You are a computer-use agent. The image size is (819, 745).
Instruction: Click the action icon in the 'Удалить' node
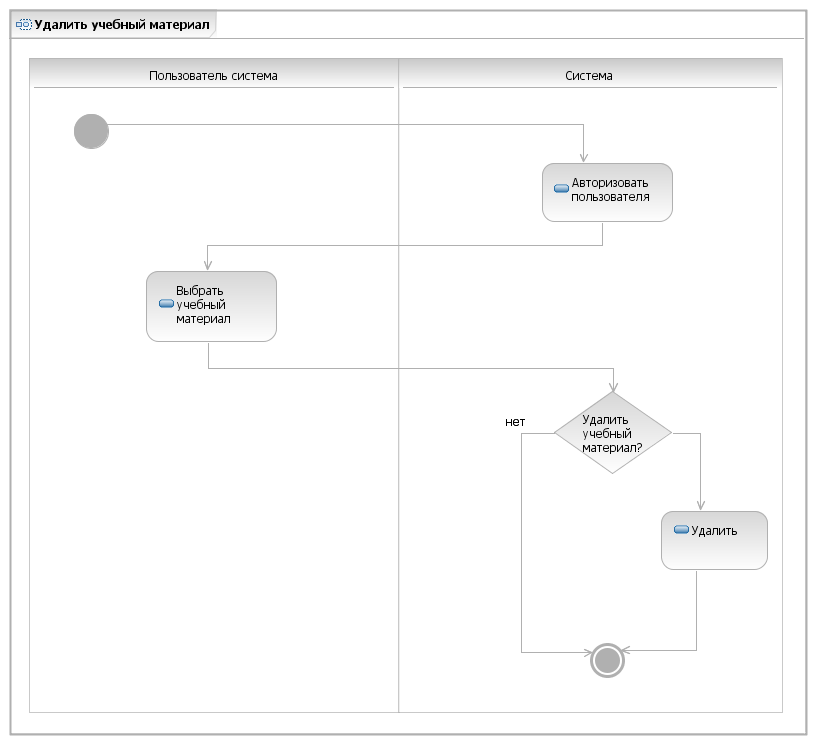click(x=681, y=530)
